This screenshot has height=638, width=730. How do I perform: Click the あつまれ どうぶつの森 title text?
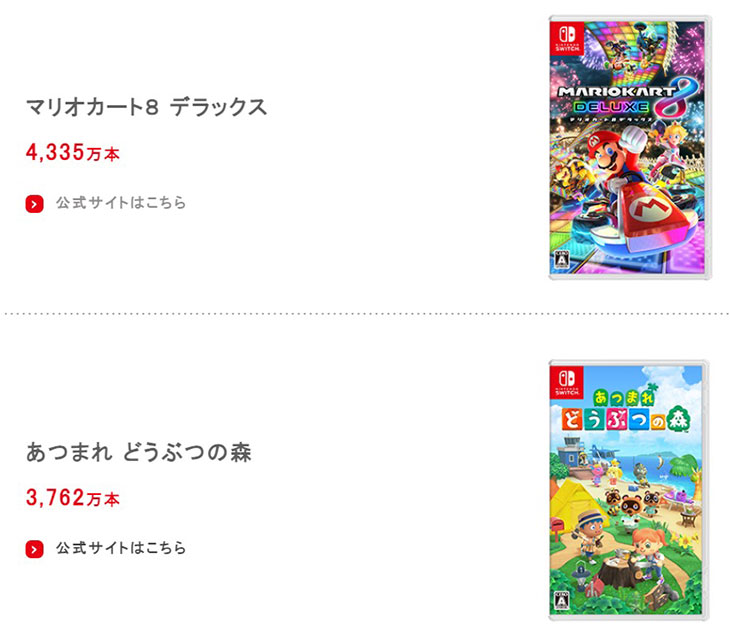pyautogui.click(x=139, y=452)
